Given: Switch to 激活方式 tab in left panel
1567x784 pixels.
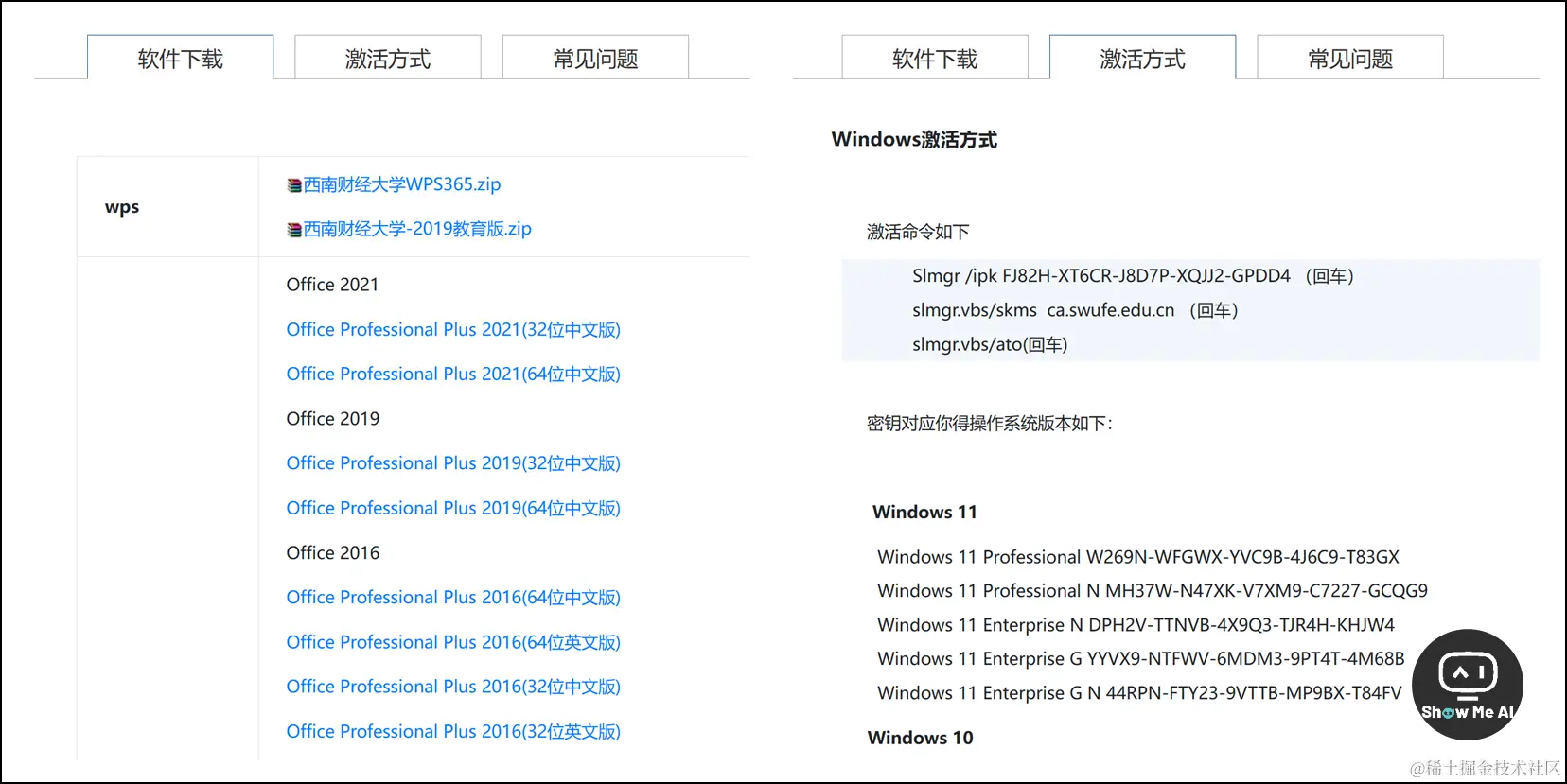Looking at the screenshot, I should pyautogui.click(x=388, y=58).
